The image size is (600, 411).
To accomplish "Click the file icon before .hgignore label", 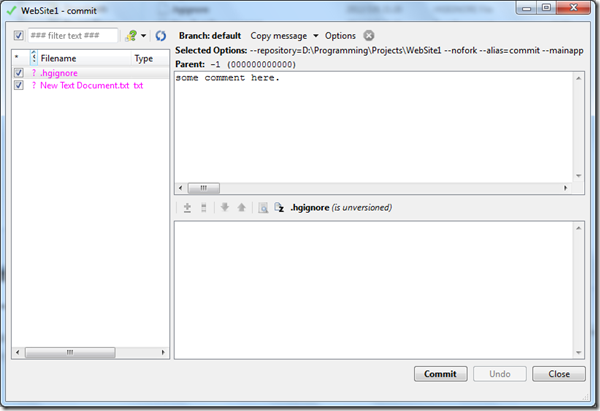I will (x=279, y=207).
